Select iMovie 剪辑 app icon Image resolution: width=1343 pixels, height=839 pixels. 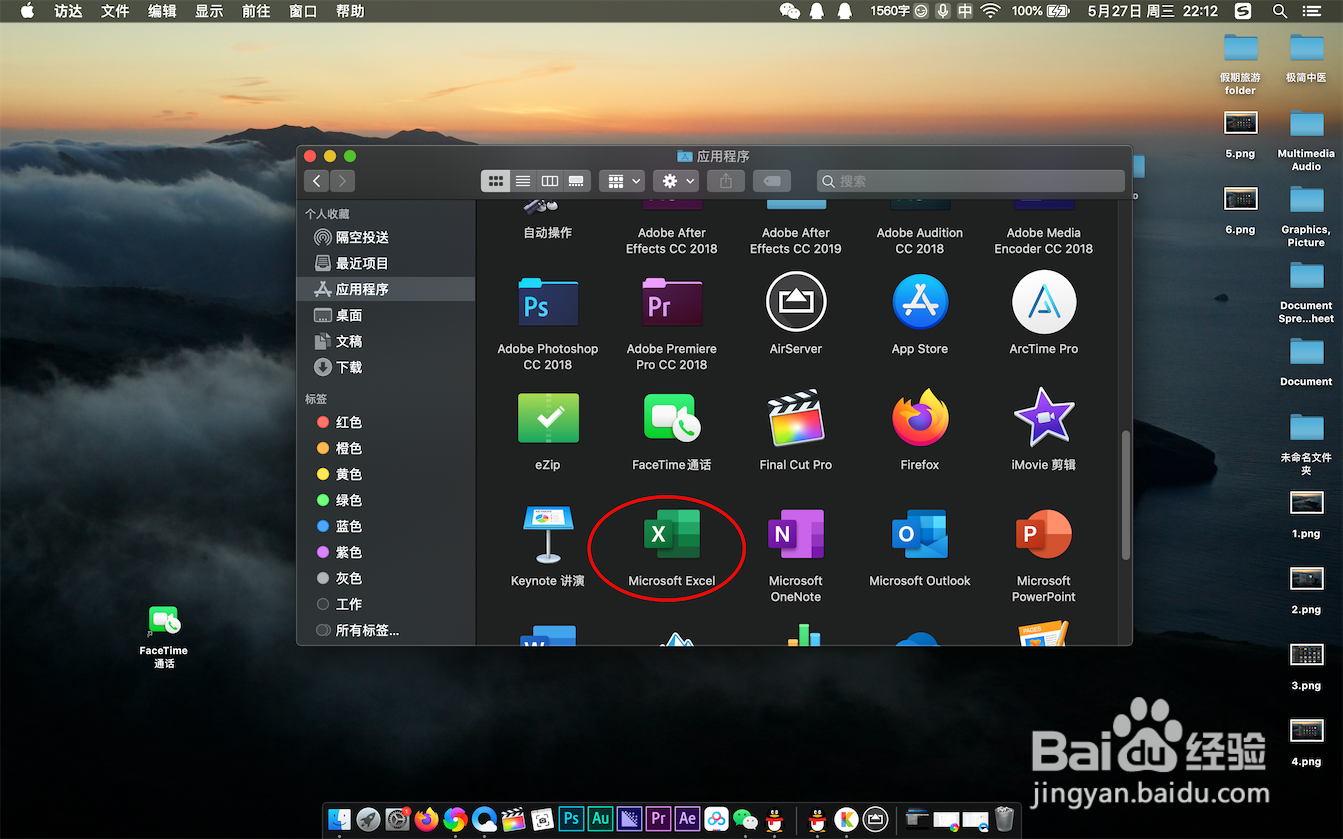pos(1044,418)
